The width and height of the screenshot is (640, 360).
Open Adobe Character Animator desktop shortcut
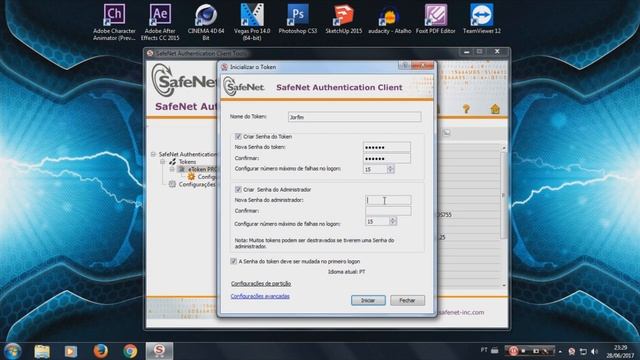(114, 22)
